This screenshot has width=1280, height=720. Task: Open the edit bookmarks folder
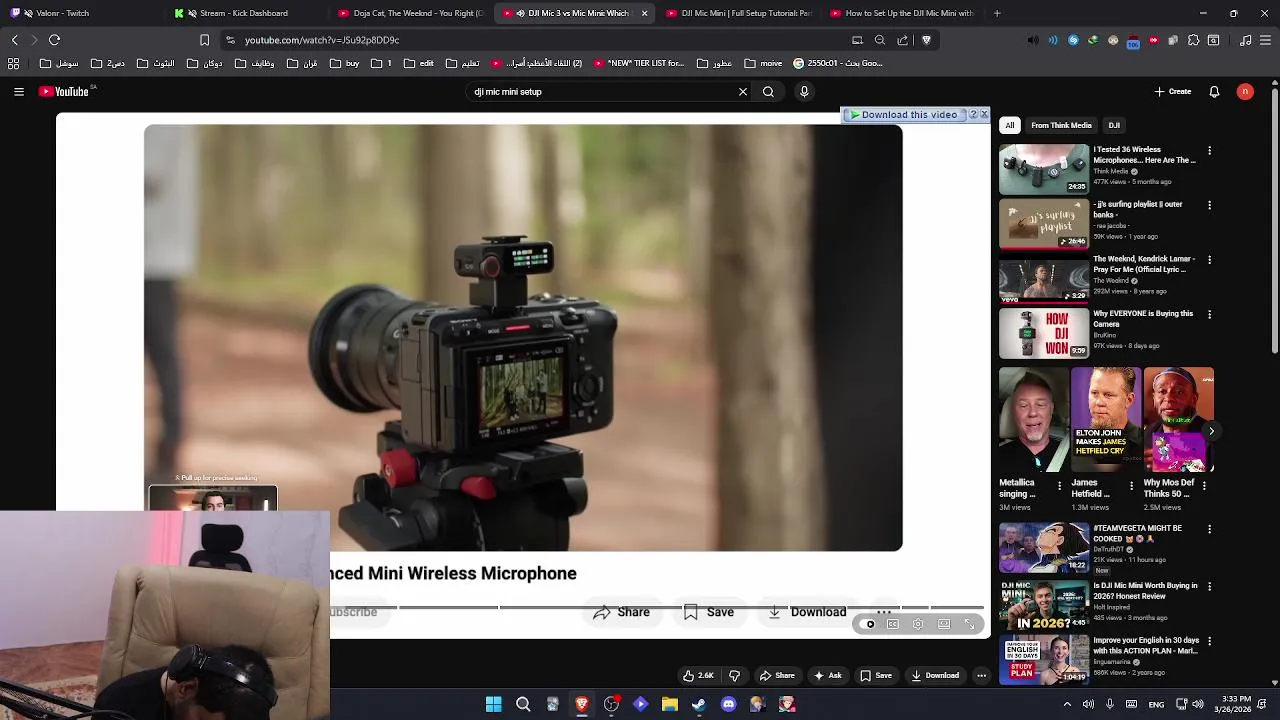[x=419, y=64]
